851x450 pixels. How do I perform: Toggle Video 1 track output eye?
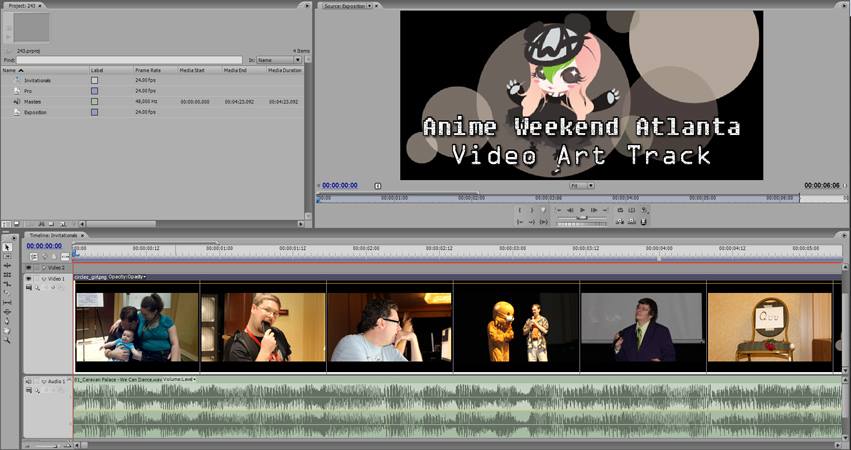coord(28,278)
